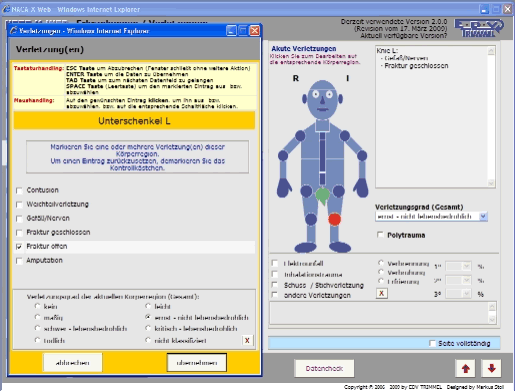This screenshot has width=515, height=391.
Task: Open the 3° burn percentage dropdown
Action: (458, 294)
